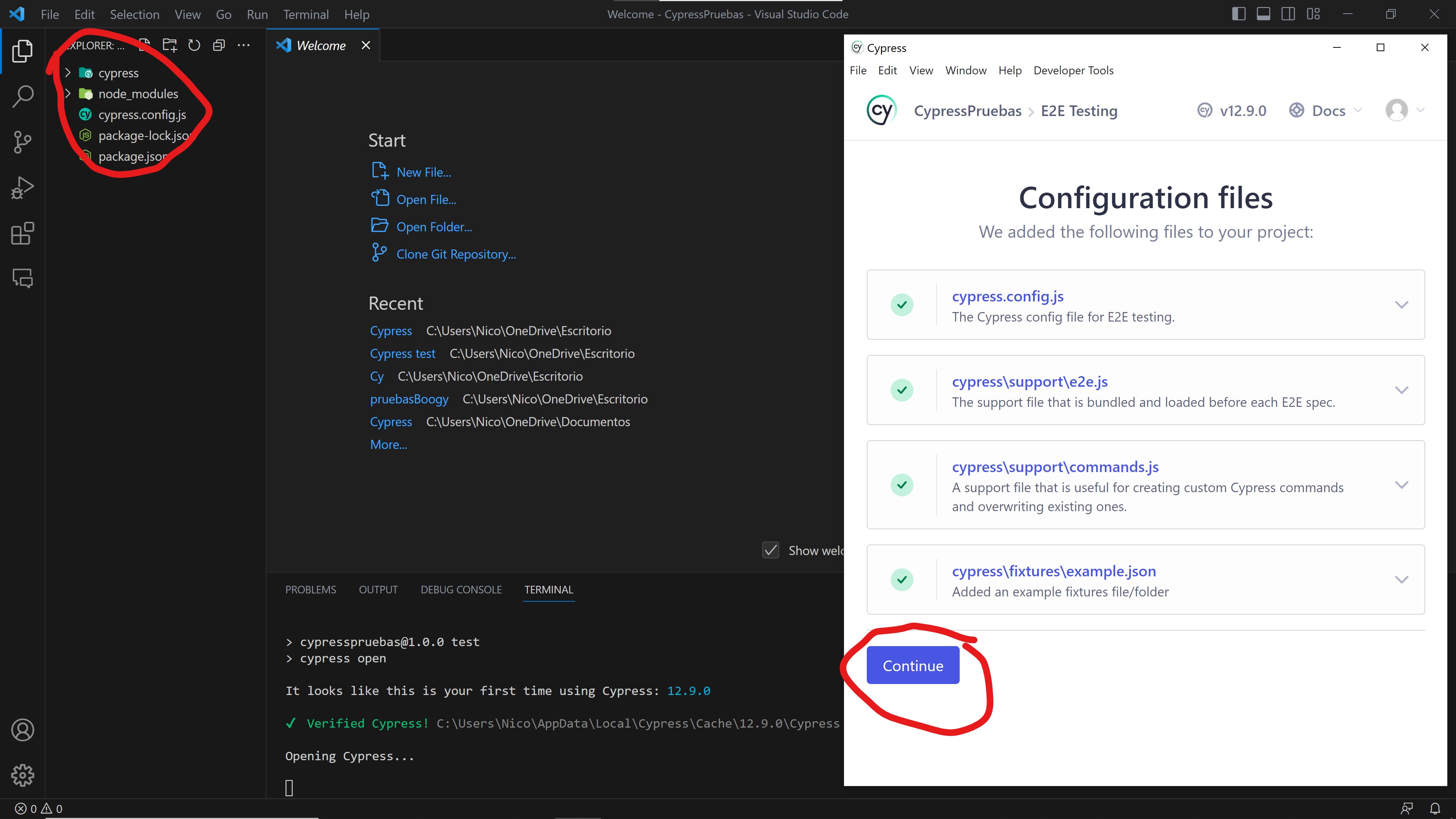
Task: Open the Clone Git Repository link
Action: (455, 254)
